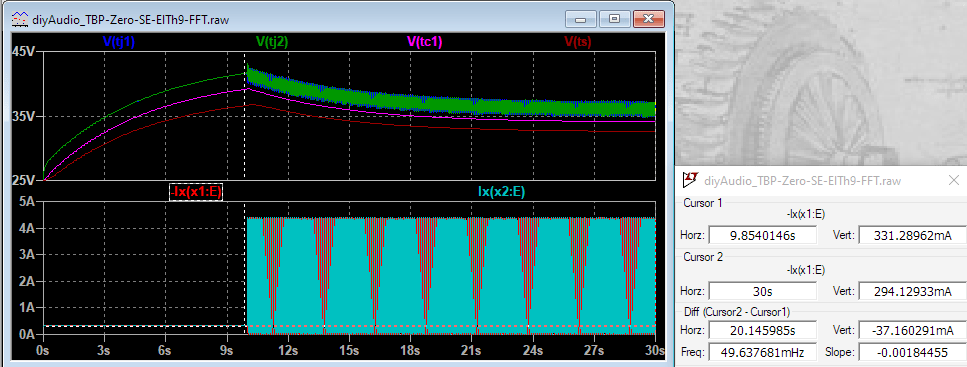Maximize the waveform window
967x367 pixels.
click(x=614, y=19)
